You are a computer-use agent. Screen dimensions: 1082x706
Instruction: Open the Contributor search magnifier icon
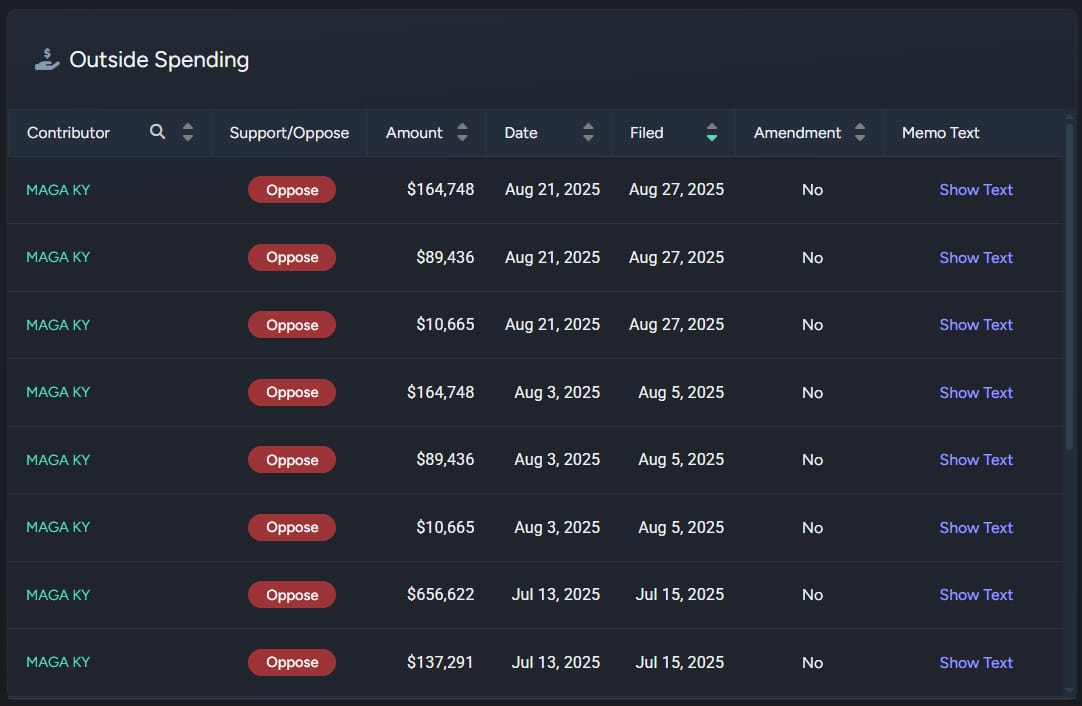(157, 132)
